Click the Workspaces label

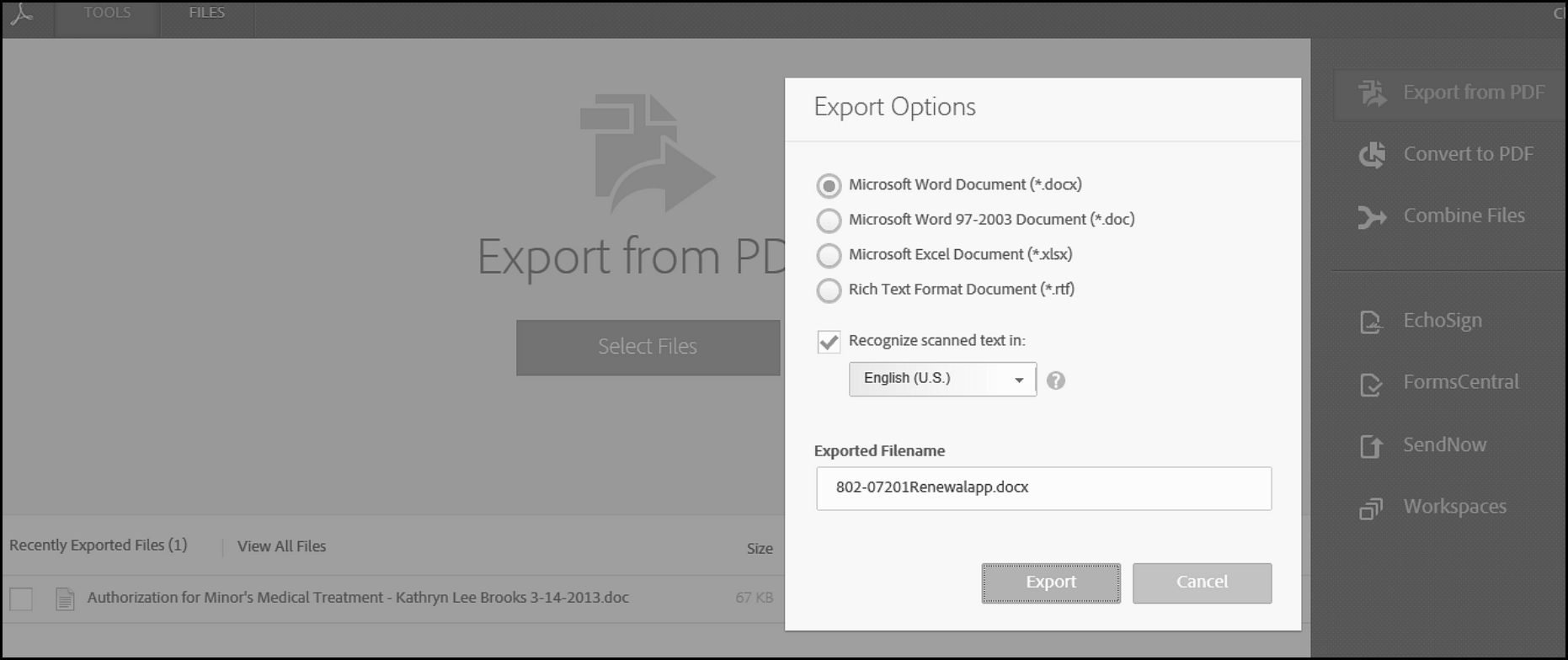(1454, 507)
